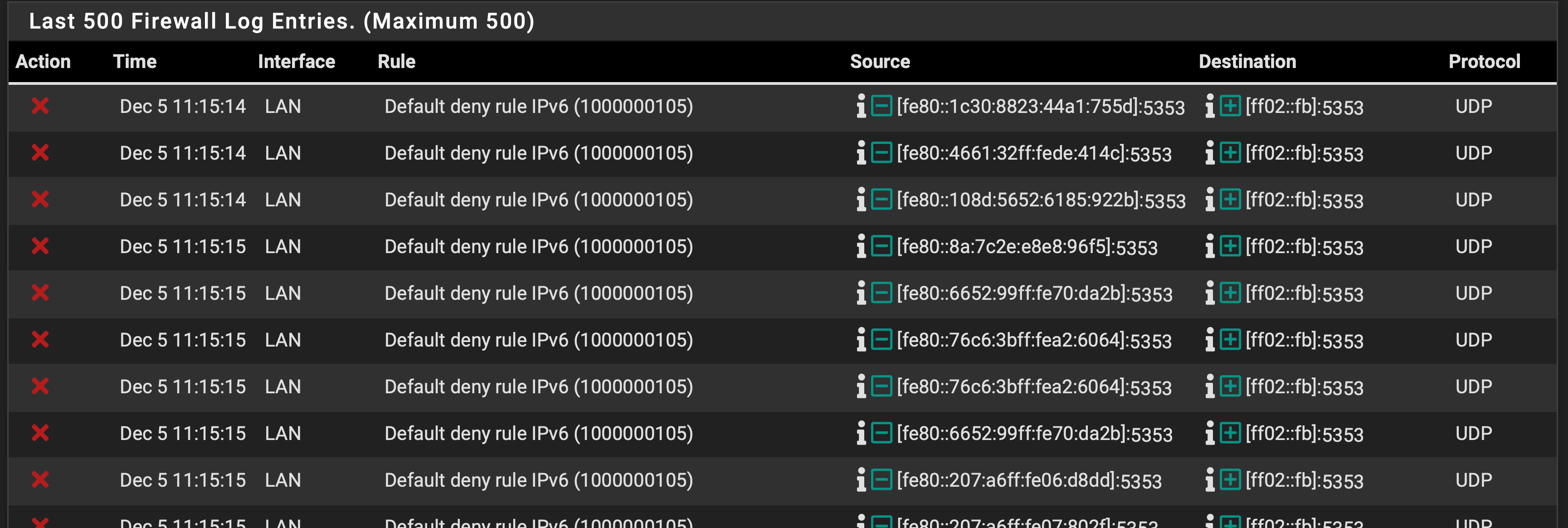
Task: Click the UDP protocol cell in fe80::207:a6ff:fe06:d8dd row
Action: point(1474,480)
